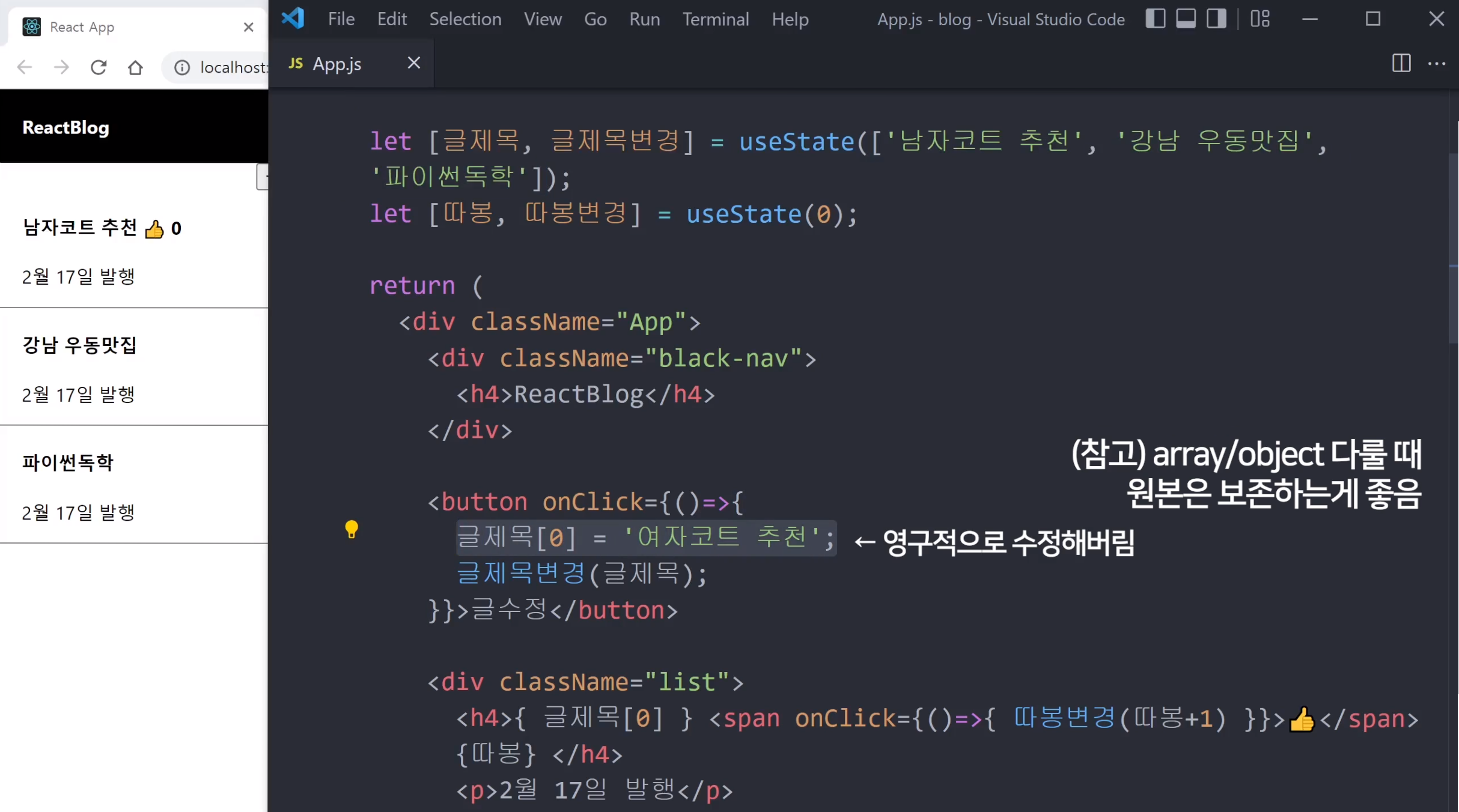1459x812 pixels.
Task: Open the editor More Actions ellipsis
Action: click(1437, 63)
